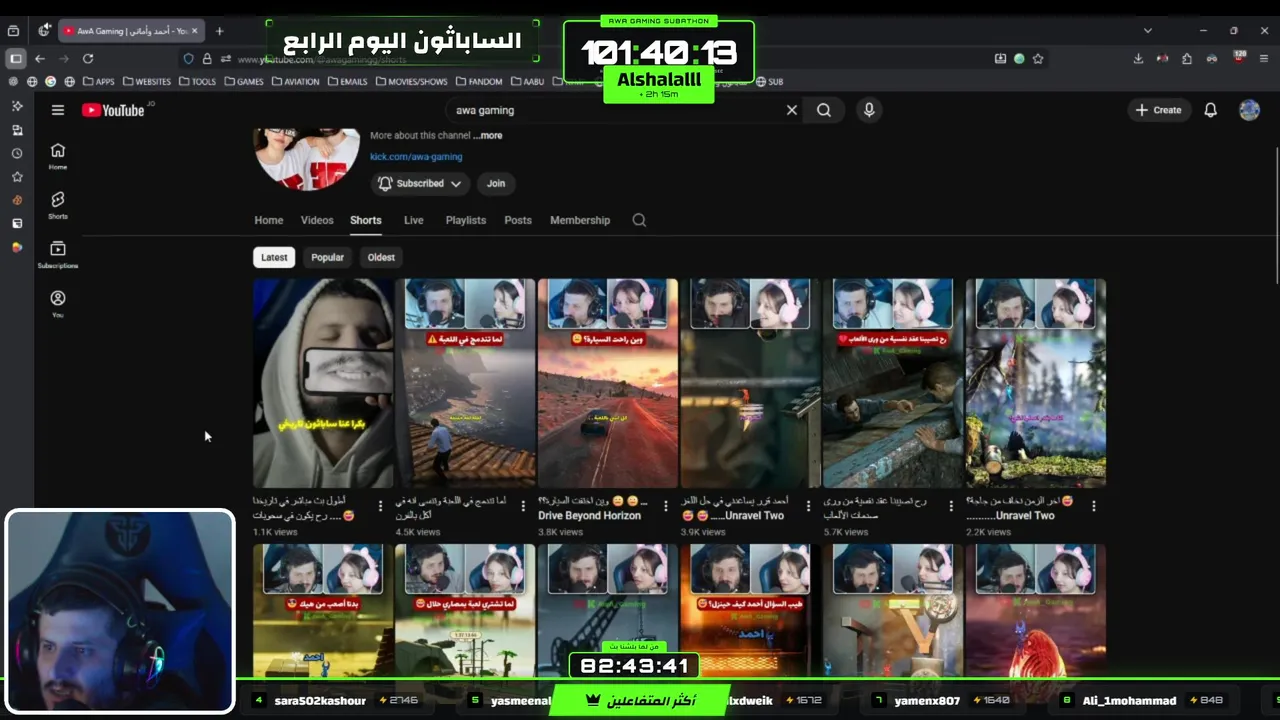This screenshot has width=1280, height=720.
Task: Open a new browser tab
Action: coord(219,31)
